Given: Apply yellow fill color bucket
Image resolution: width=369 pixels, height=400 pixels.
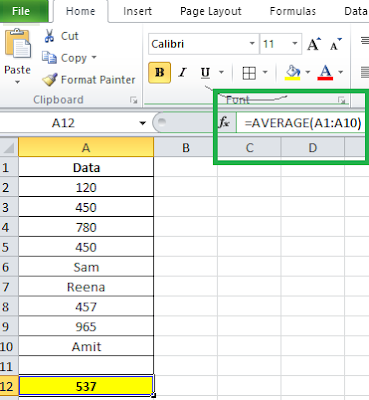Looking at the screenshot, I should 293,72.
